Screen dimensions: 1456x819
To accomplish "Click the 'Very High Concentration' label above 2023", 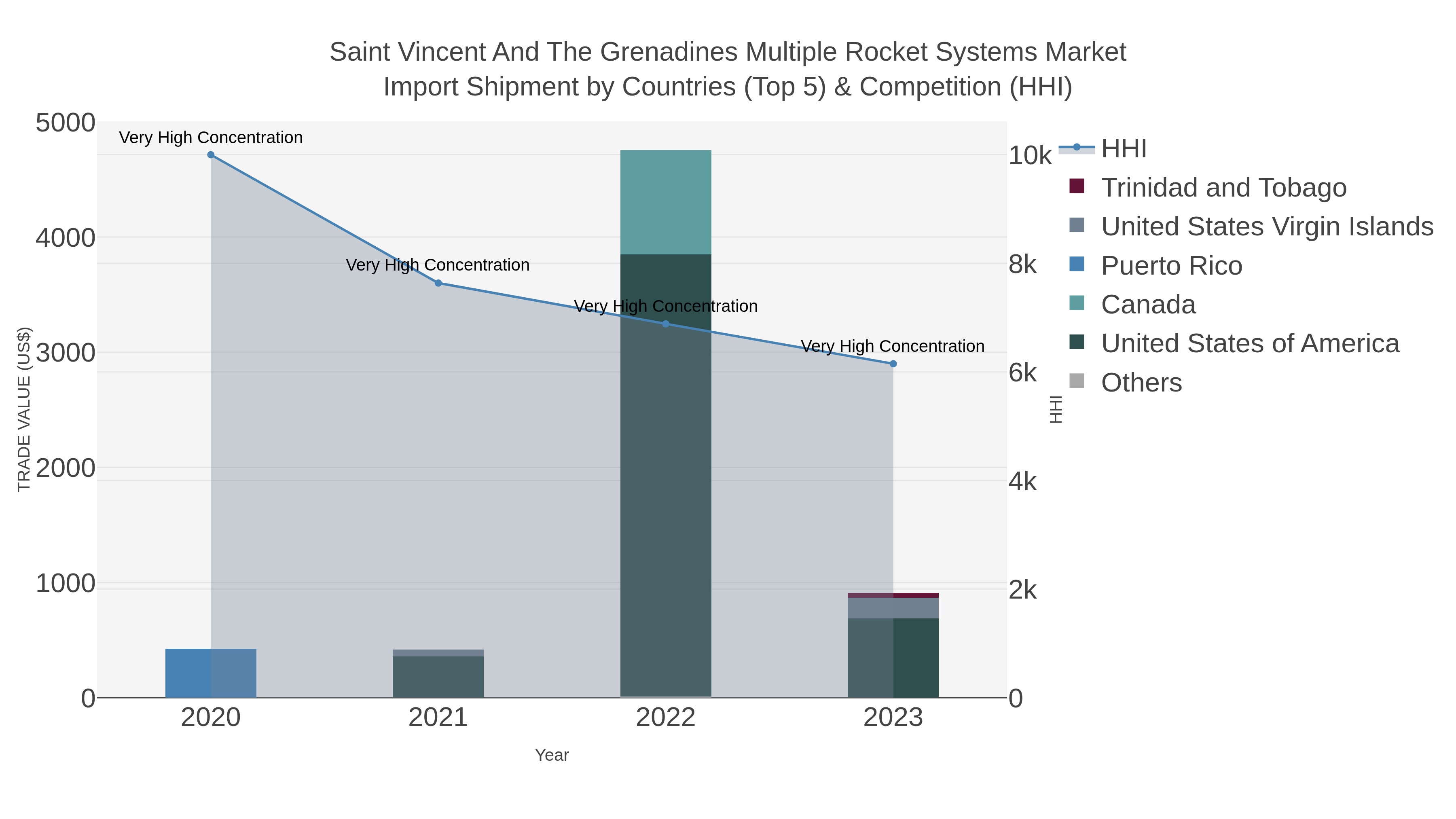I will point(893,347).
